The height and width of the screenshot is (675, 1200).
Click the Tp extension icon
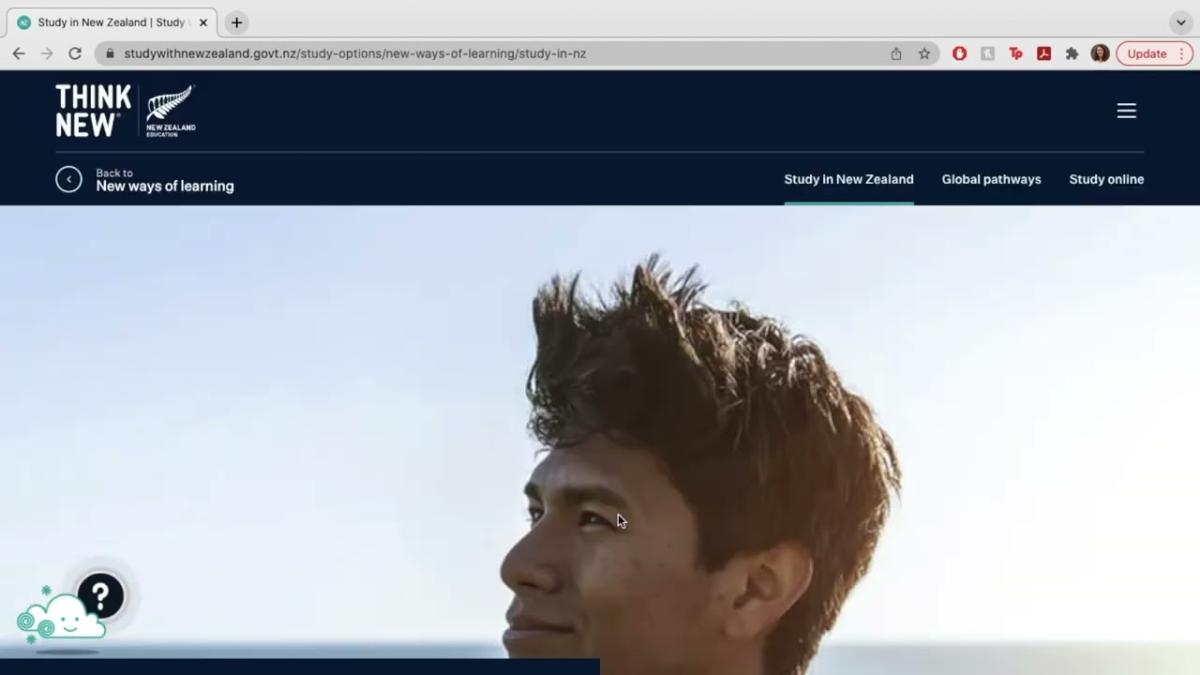click(1016, 54)
